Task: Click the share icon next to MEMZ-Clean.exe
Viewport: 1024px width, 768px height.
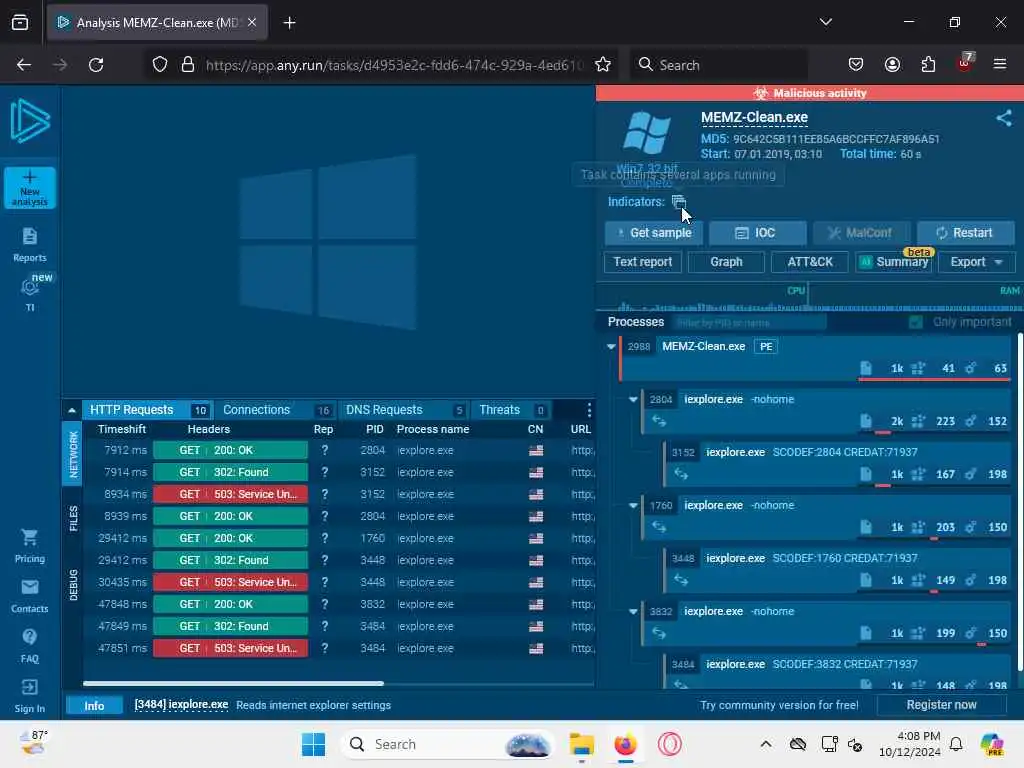Action: (1004, 118)
